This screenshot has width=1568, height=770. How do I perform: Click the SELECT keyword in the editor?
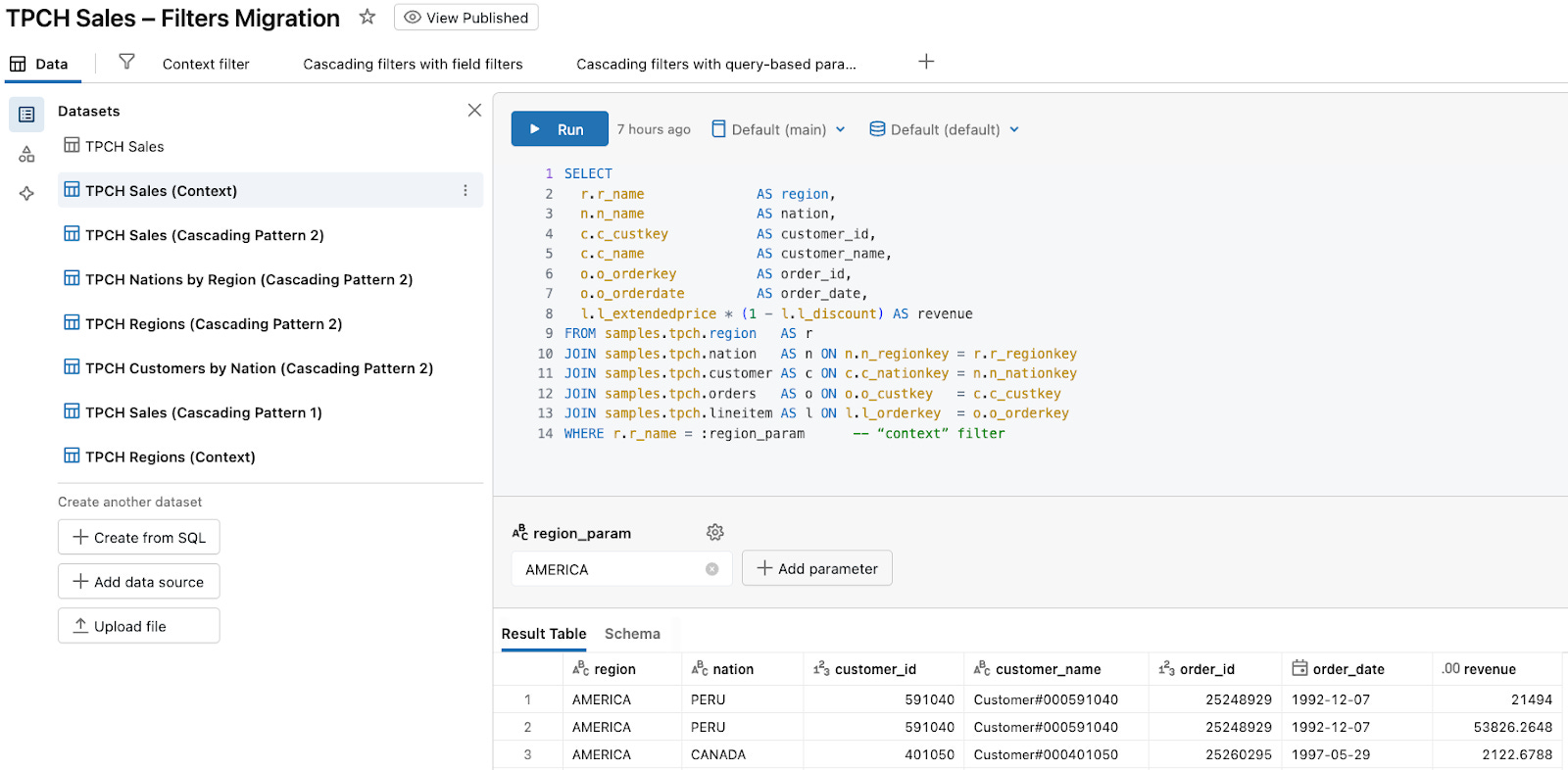coord(588,173)
